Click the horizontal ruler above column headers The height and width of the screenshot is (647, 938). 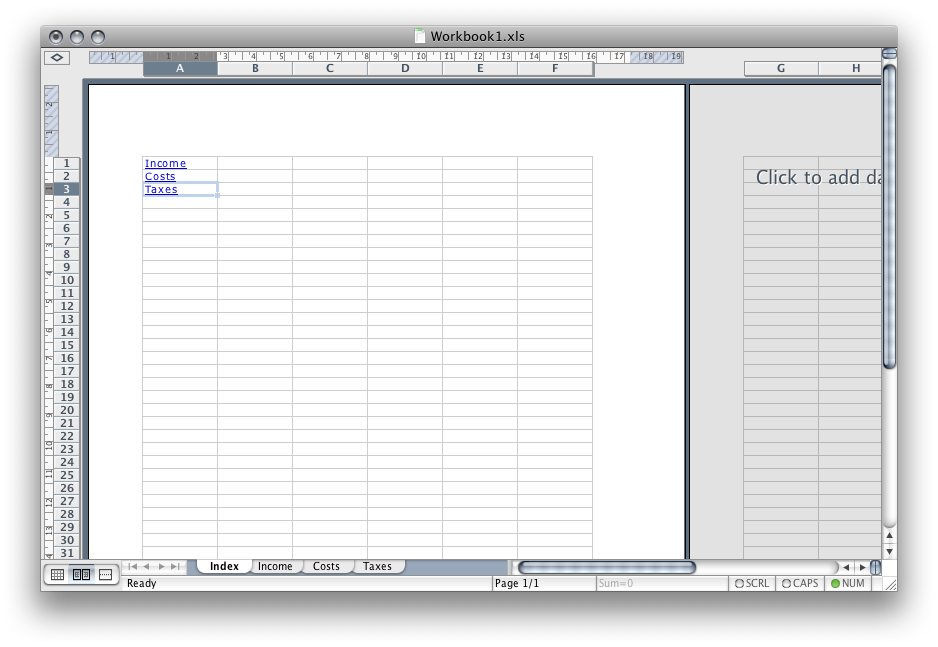point(386,56)
